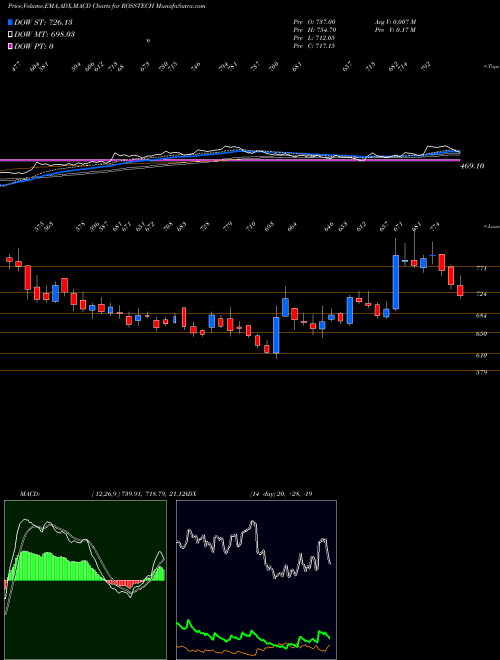Click the 724 price axis label

point(482,294)
